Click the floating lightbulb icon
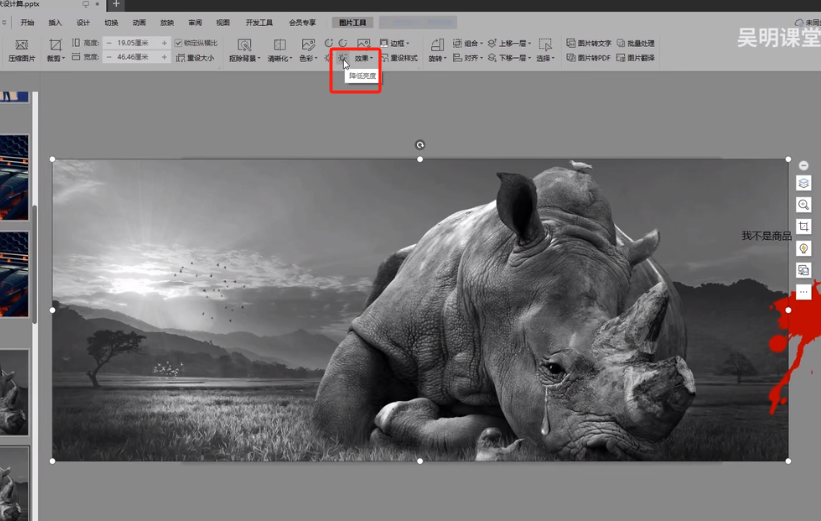 [804, 249]
